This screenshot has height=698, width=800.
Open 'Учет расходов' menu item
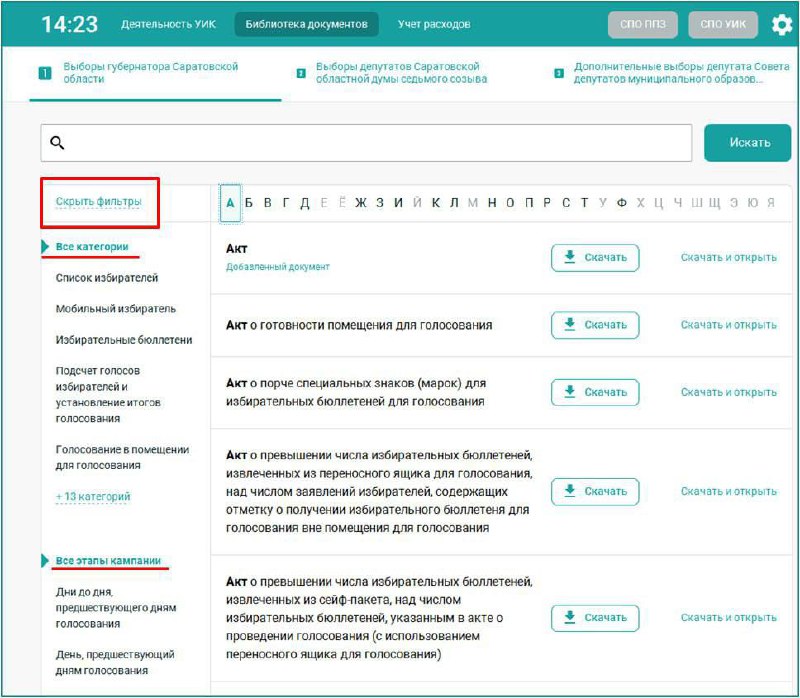(x=433, y=24)
